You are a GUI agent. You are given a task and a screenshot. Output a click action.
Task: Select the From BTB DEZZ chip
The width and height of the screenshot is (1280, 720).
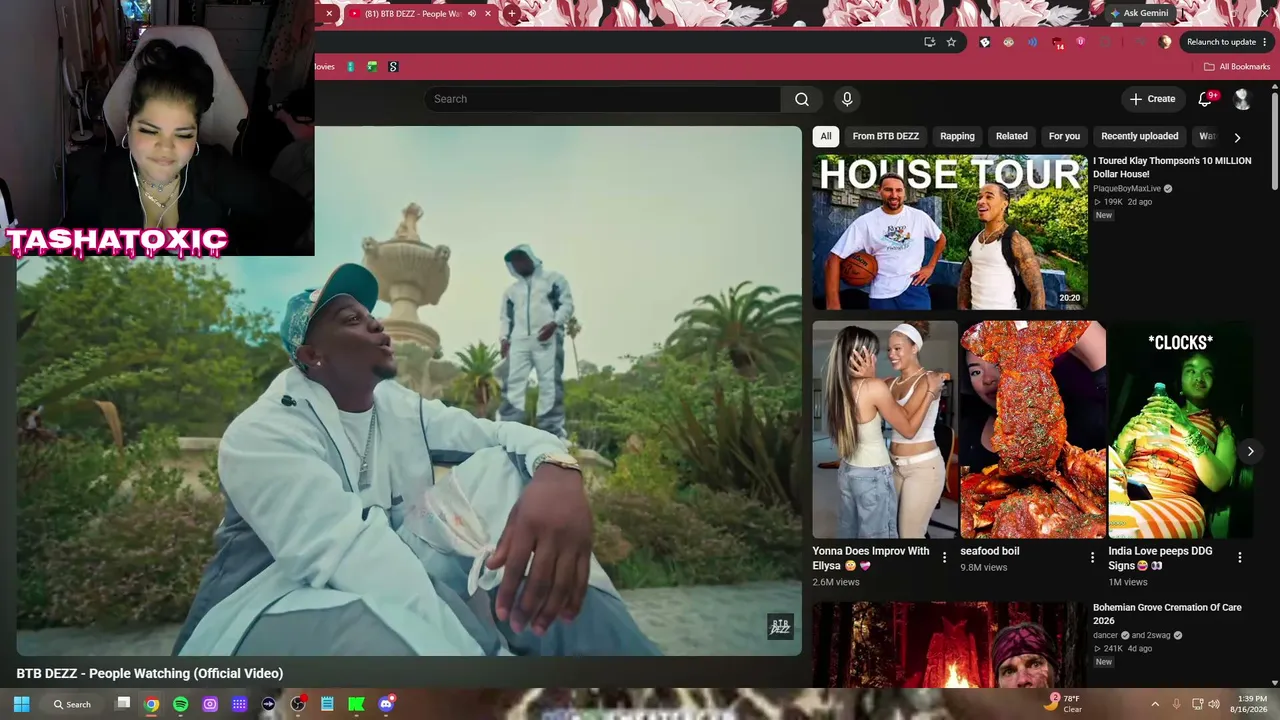[x=886, y=136]
